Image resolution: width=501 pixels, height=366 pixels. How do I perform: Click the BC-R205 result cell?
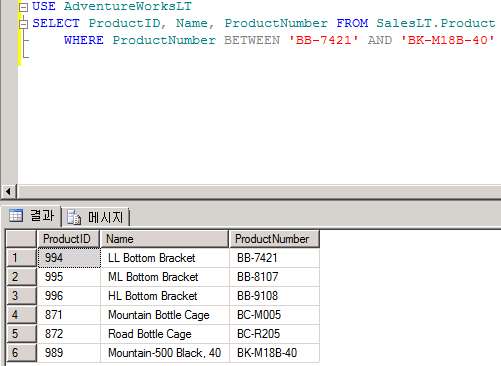tap(274, 334)
